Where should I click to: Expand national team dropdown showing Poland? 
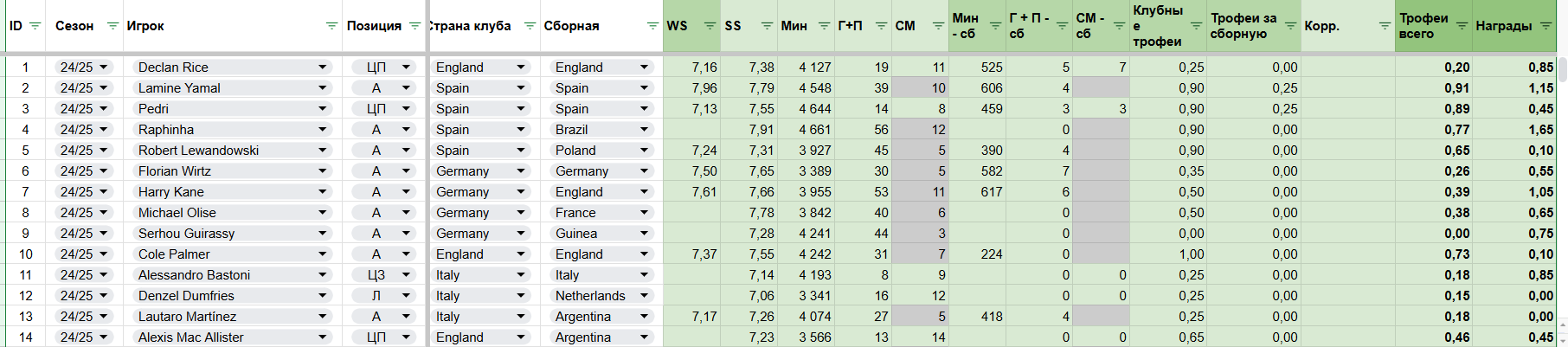click(x=644, y=151)
